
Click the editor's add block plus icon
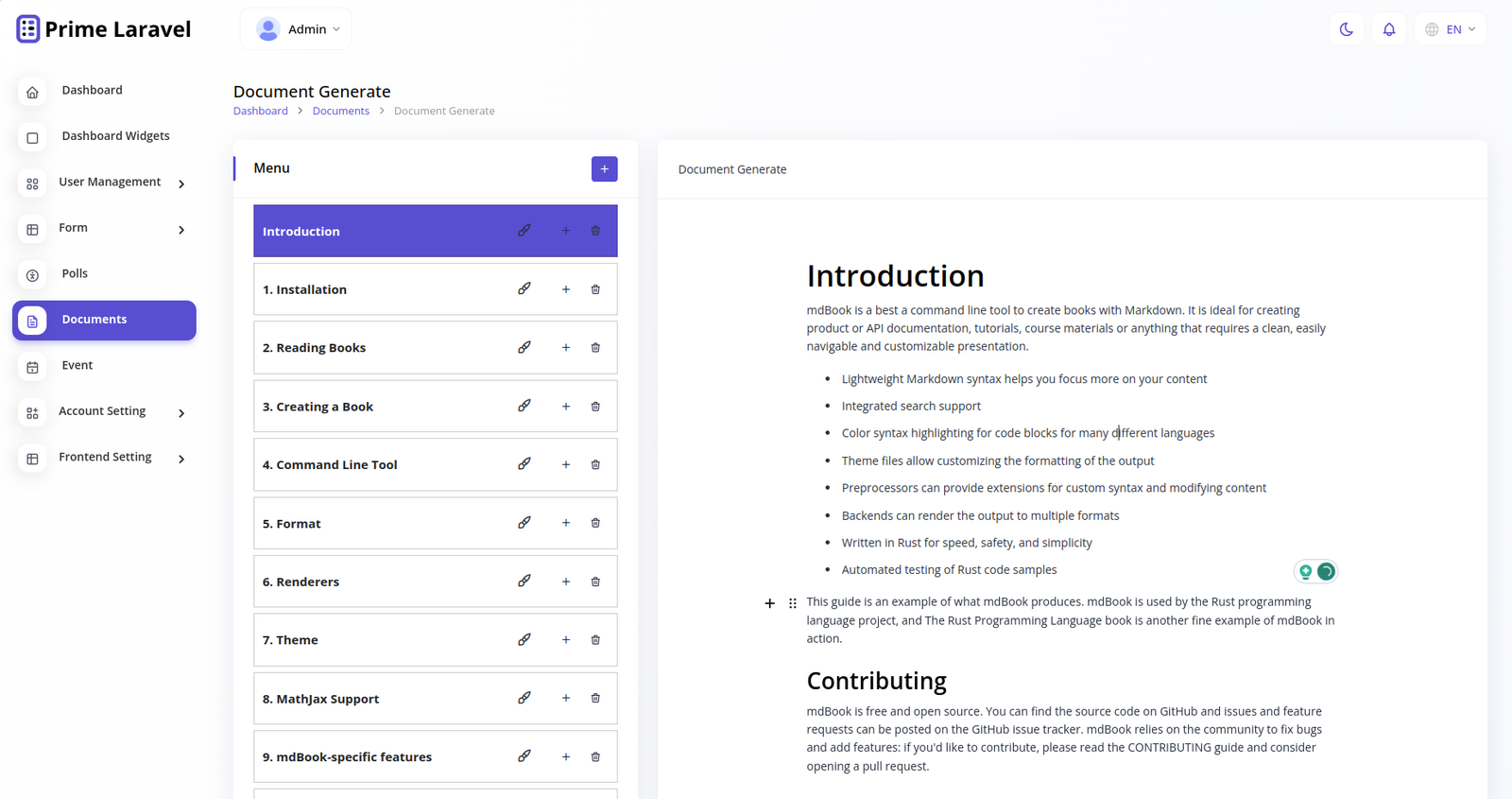tap(769, 603)
